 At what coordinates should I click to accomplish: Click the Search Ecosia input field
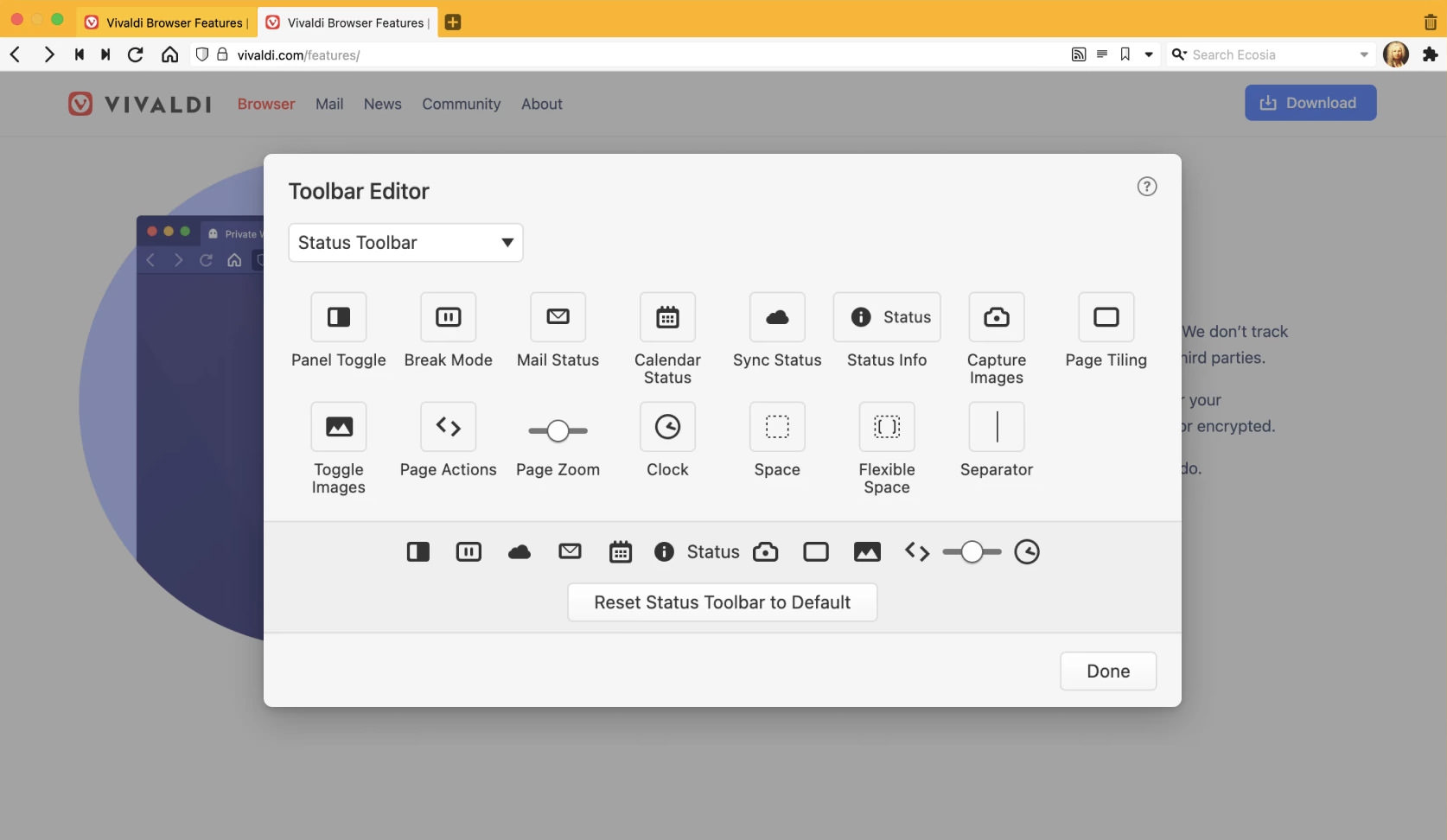tap(1271, 54)
